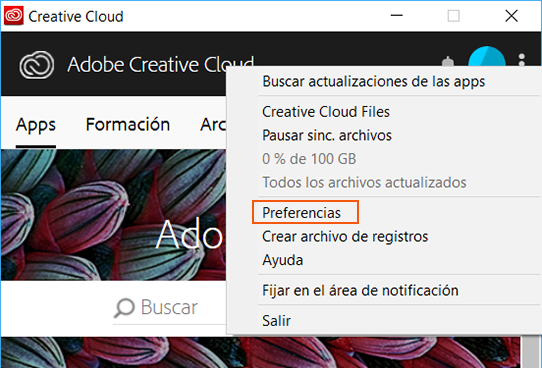
Task: Open the partially hidden Arc tab
Action: (x=213, y=124)
